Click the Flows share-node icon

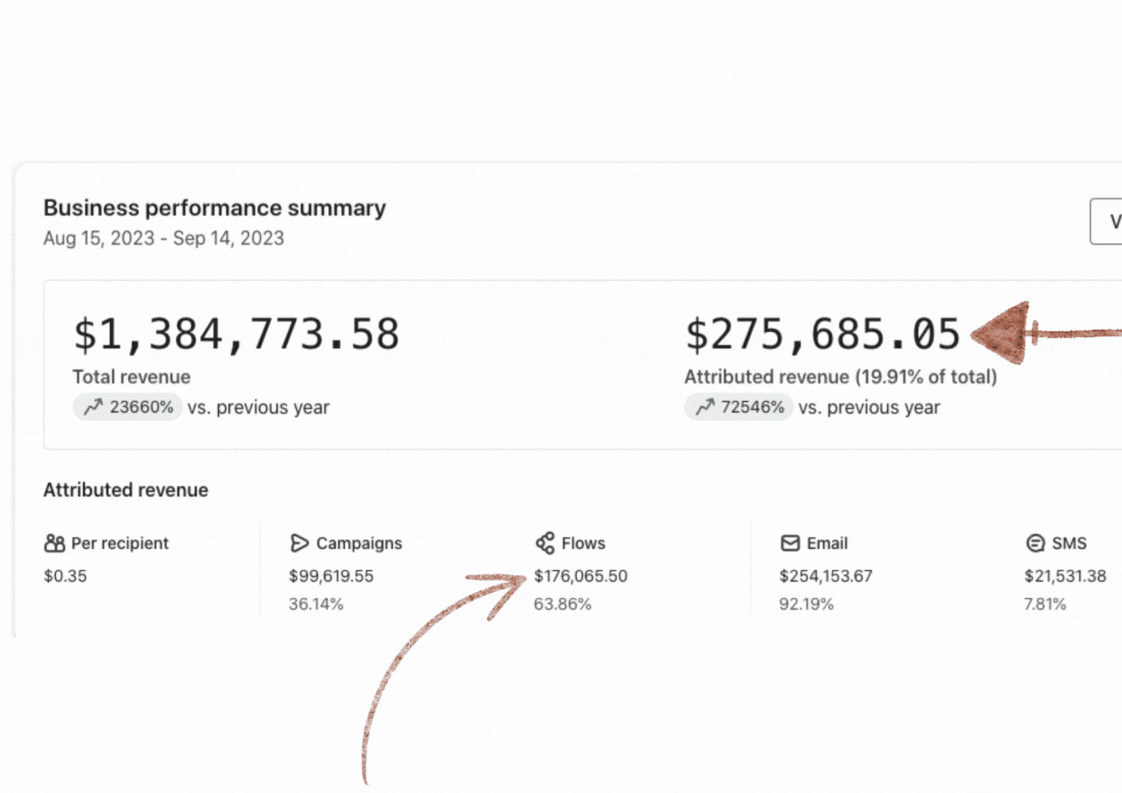tap(545, 543)
